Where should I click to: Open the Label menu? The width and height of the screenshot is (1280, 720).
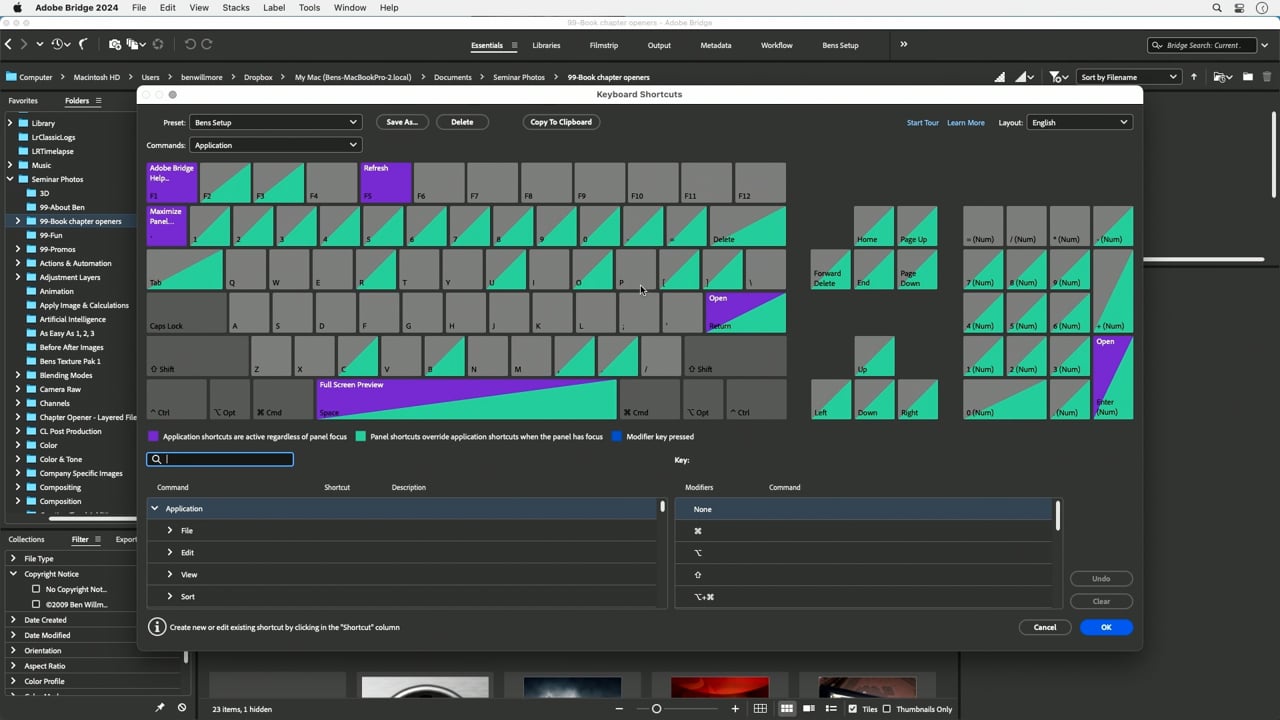273,8
